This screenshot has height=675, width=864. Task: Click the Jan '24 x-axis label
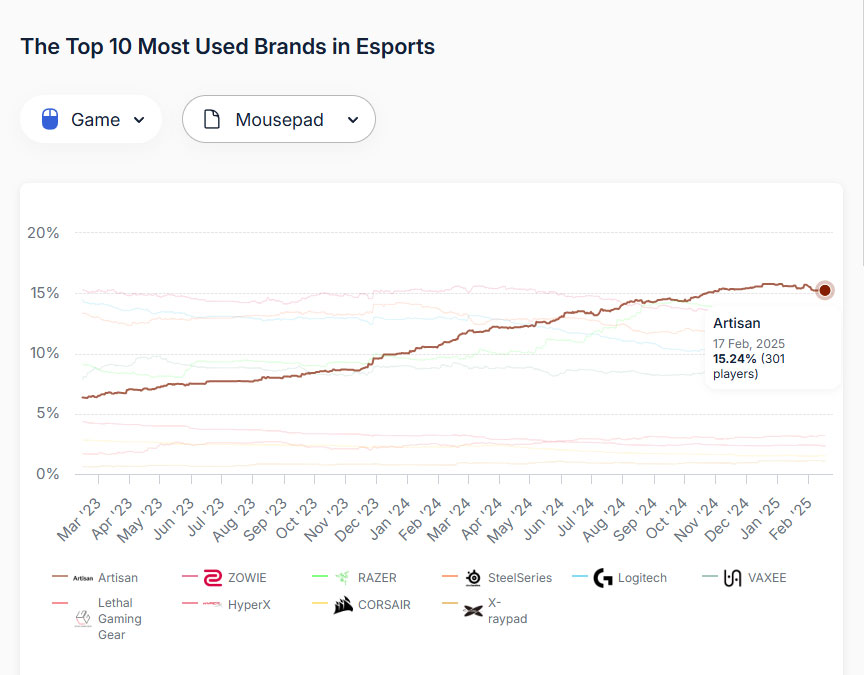[389, 519]
